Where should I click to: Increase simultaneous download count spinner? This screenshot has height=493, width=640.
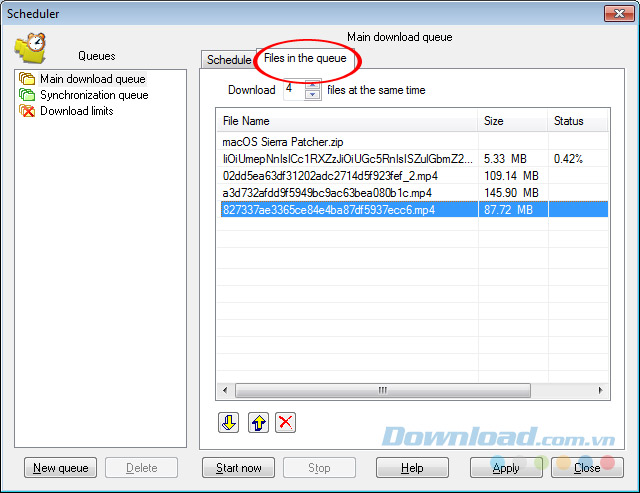click(313, 84)
